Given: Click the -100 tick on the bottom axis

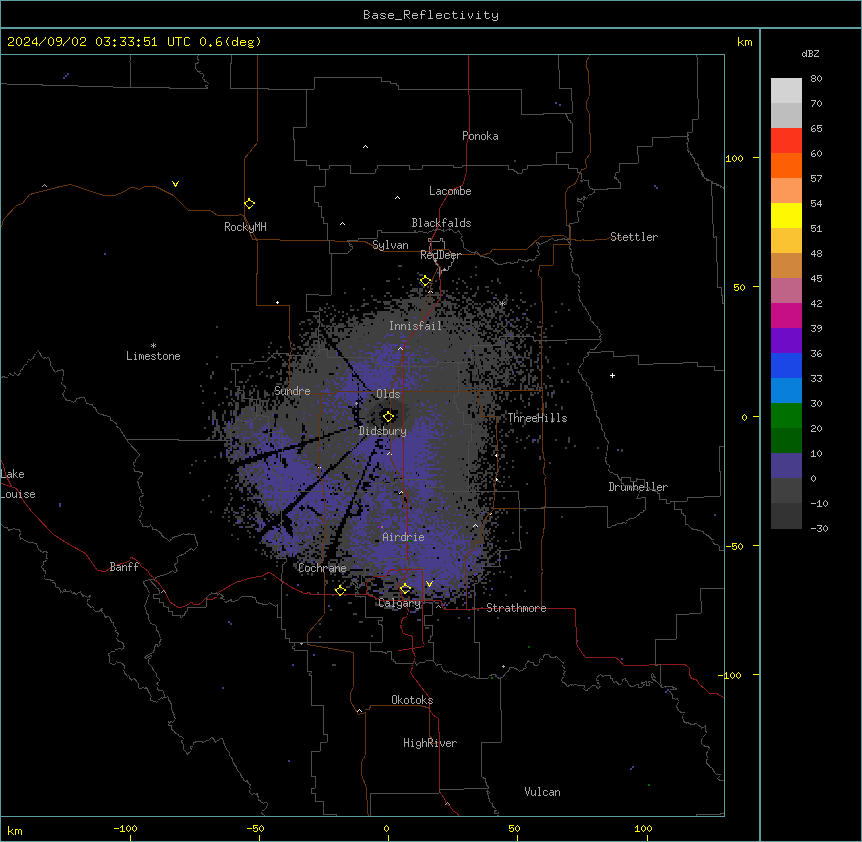Looking at the screenshot, I should [125, 828].
